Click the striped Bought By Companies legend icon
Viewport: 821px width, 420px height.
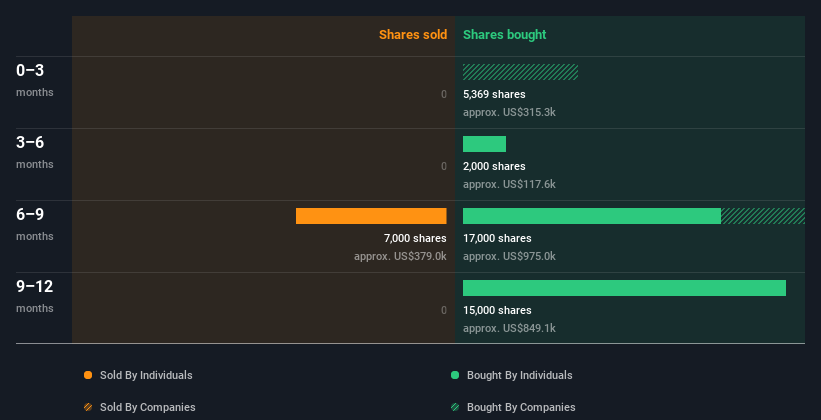(x=455, y=407)
